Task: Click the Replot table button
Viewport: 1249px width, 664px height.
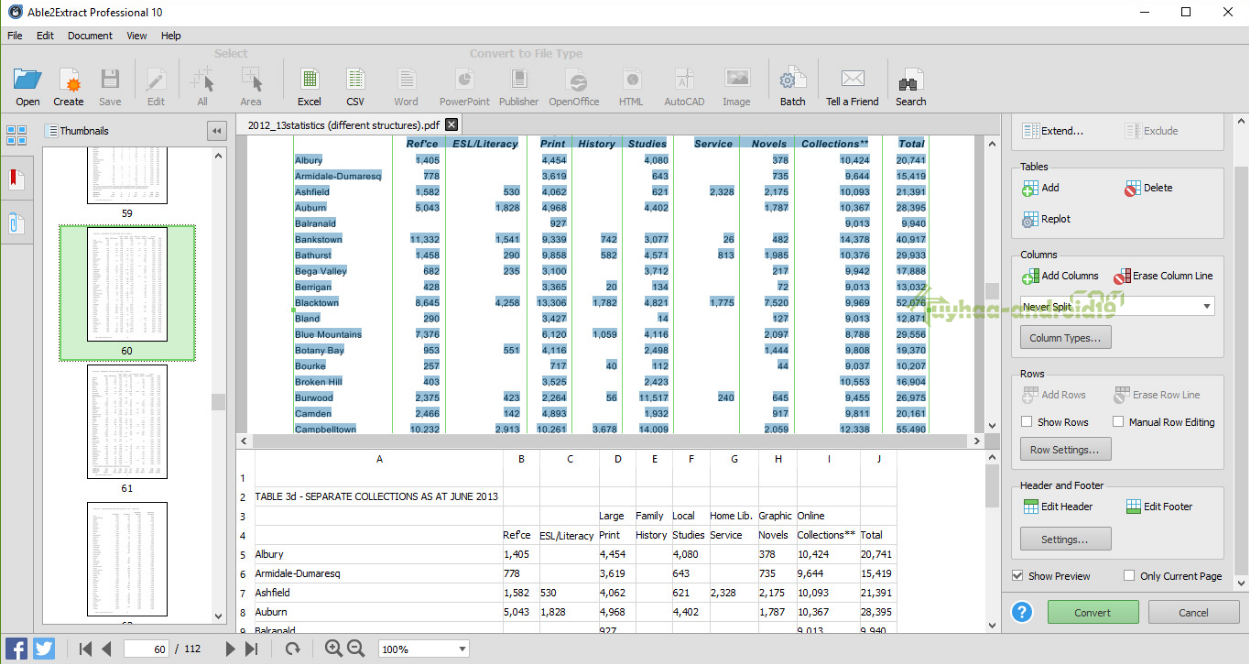Action: [1046, 219]
